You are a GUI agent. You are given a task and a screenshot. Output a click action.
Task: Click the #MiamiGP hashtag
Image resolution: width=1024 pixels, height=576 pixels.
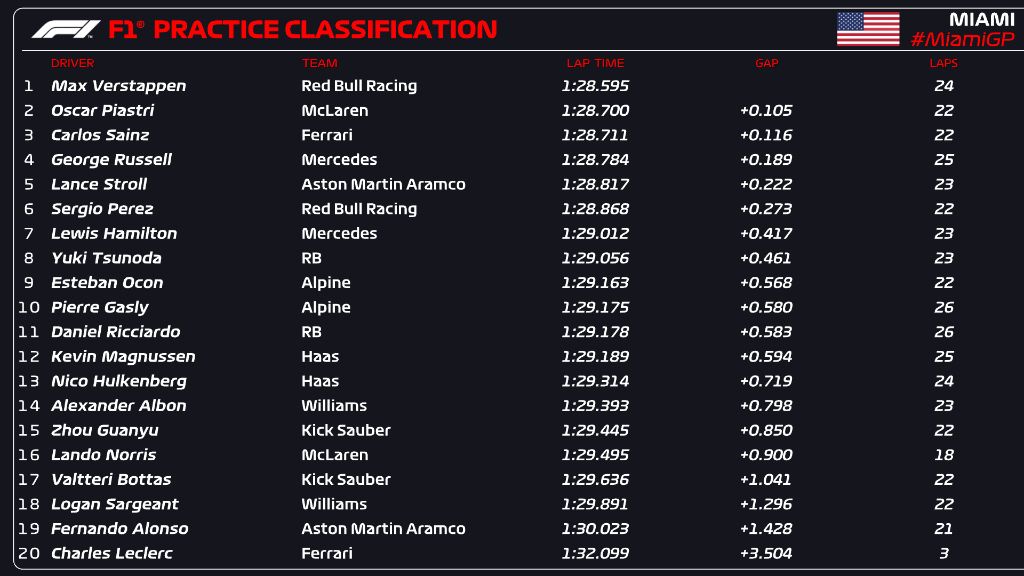coord(962,39)
